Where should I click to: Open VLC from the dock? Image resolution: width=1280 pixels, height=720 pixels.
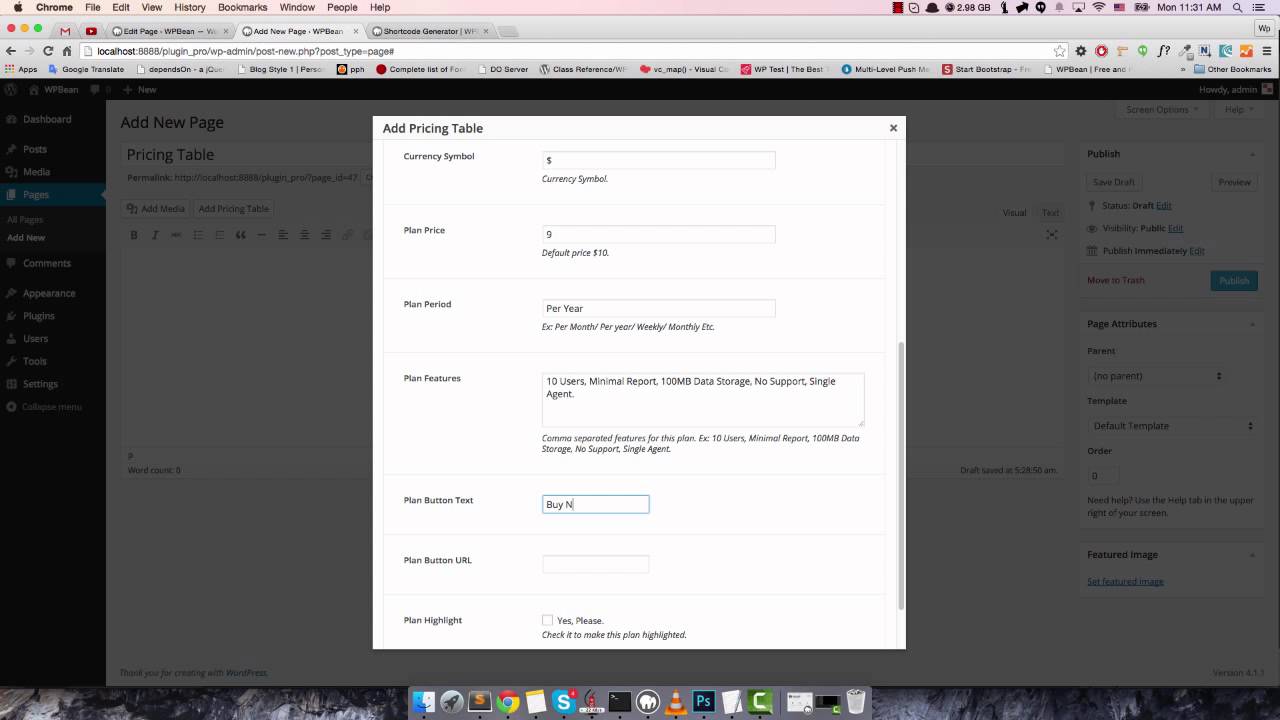point(676,702)
